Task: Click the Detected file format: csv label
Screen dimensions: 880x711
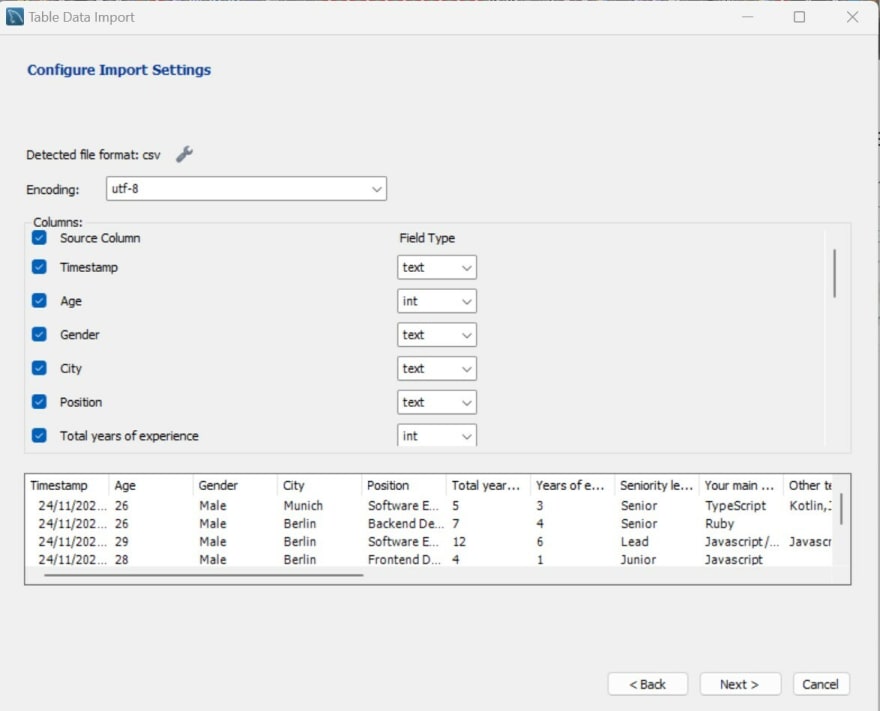Action: coord(93,155)
